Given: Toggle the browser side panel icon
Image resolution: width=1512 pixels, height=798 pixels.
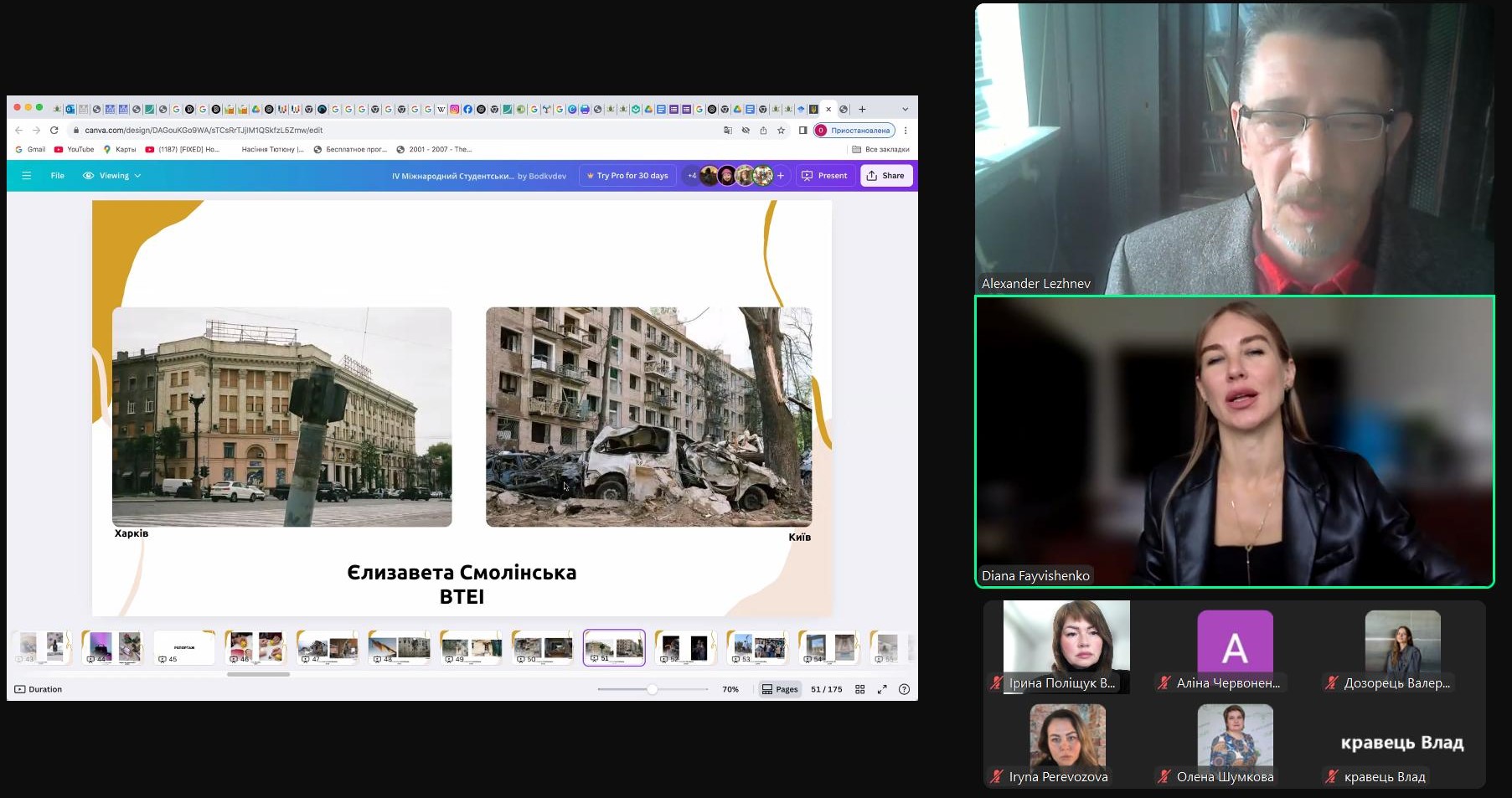Looking at the screenshot, I should click(802, 131).
